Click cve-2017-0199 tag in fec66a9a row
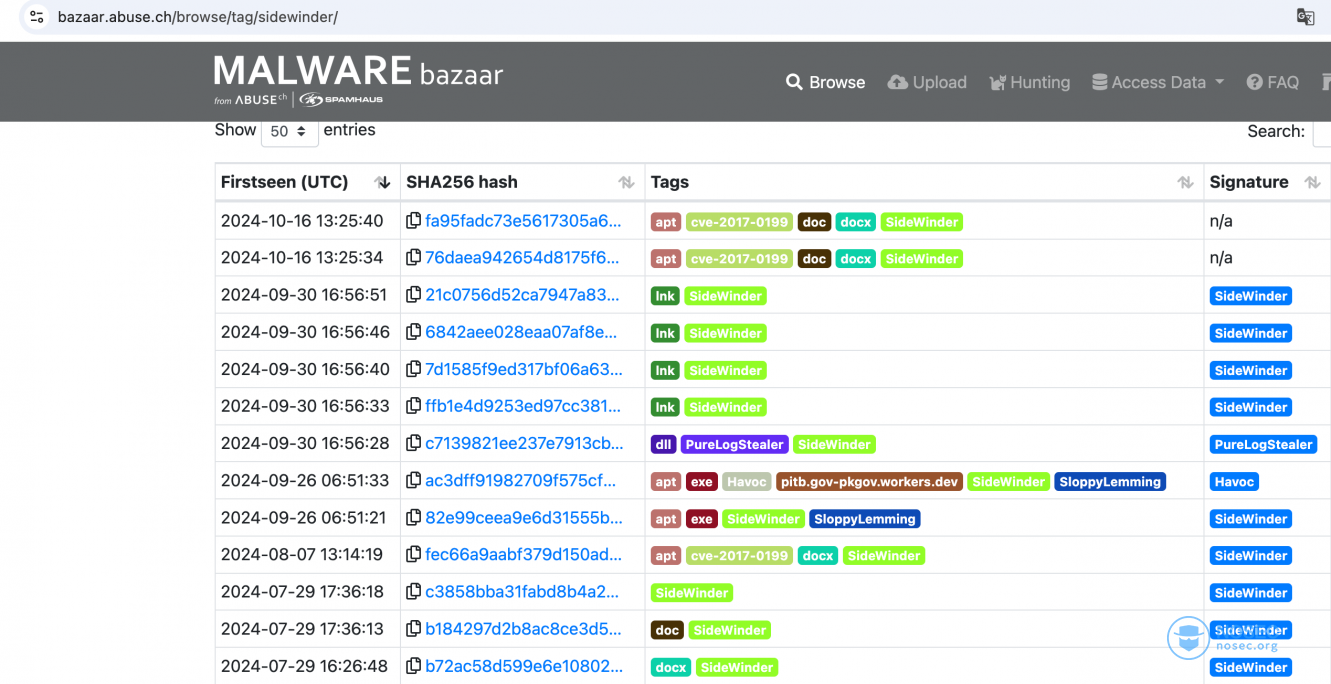The image size is (1331, 684). click(x=739, y=556)
